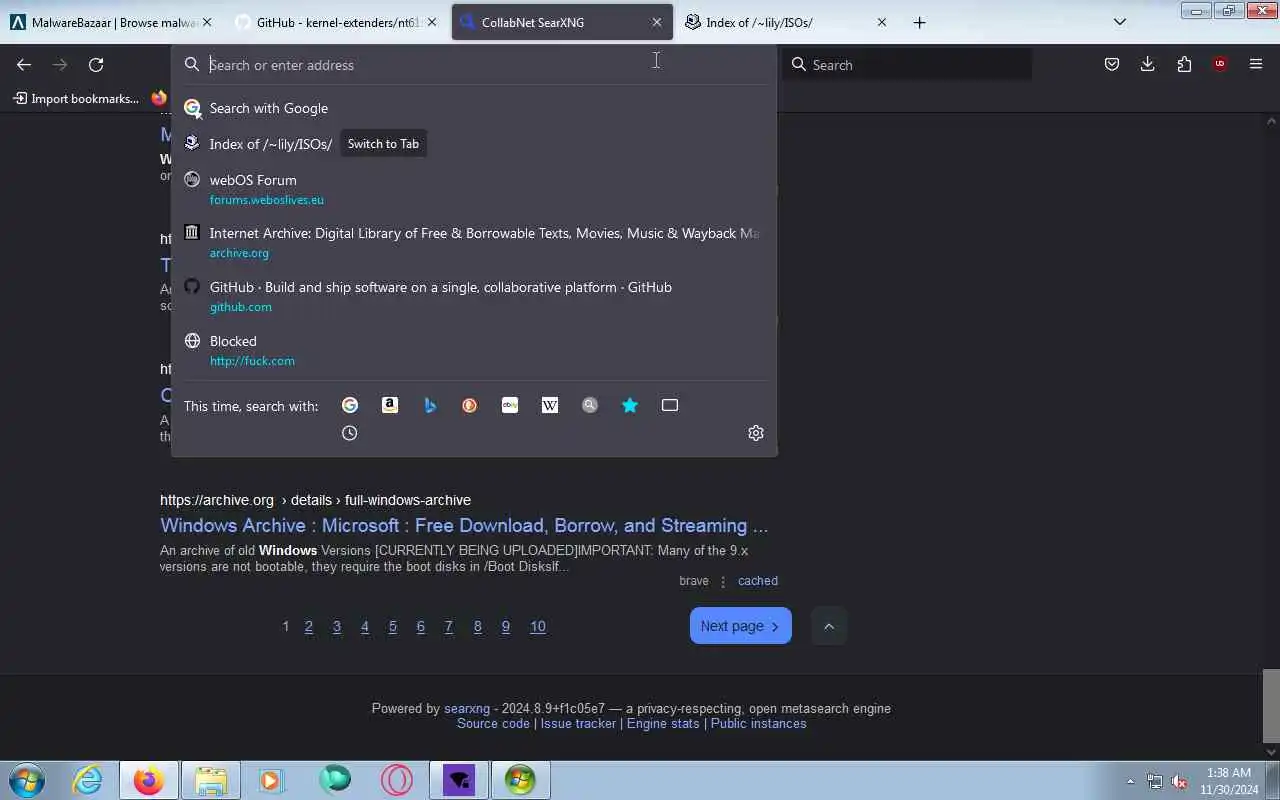Screen dimensions: 1280x800
Task: Search this time with DuckDuckGo icon
Action: [470, 405]
